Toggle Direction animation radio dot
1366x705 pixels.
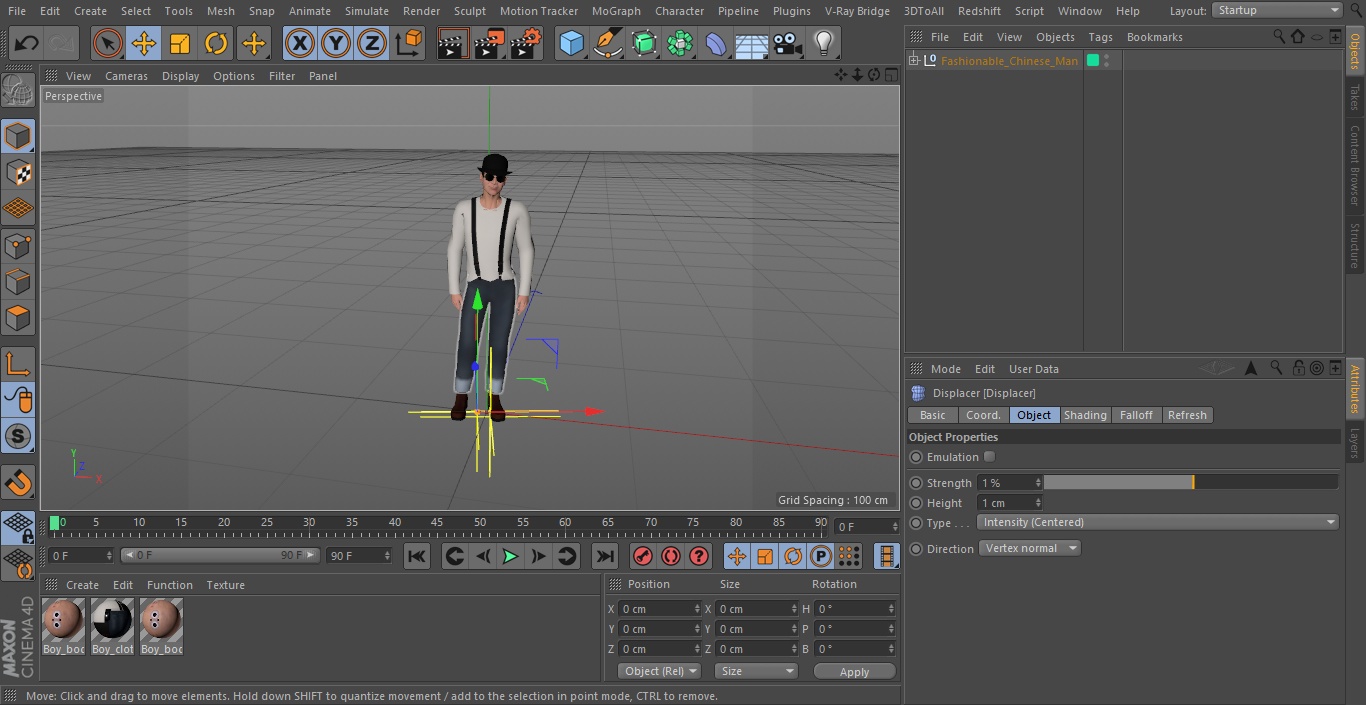(x=916, y=549)
